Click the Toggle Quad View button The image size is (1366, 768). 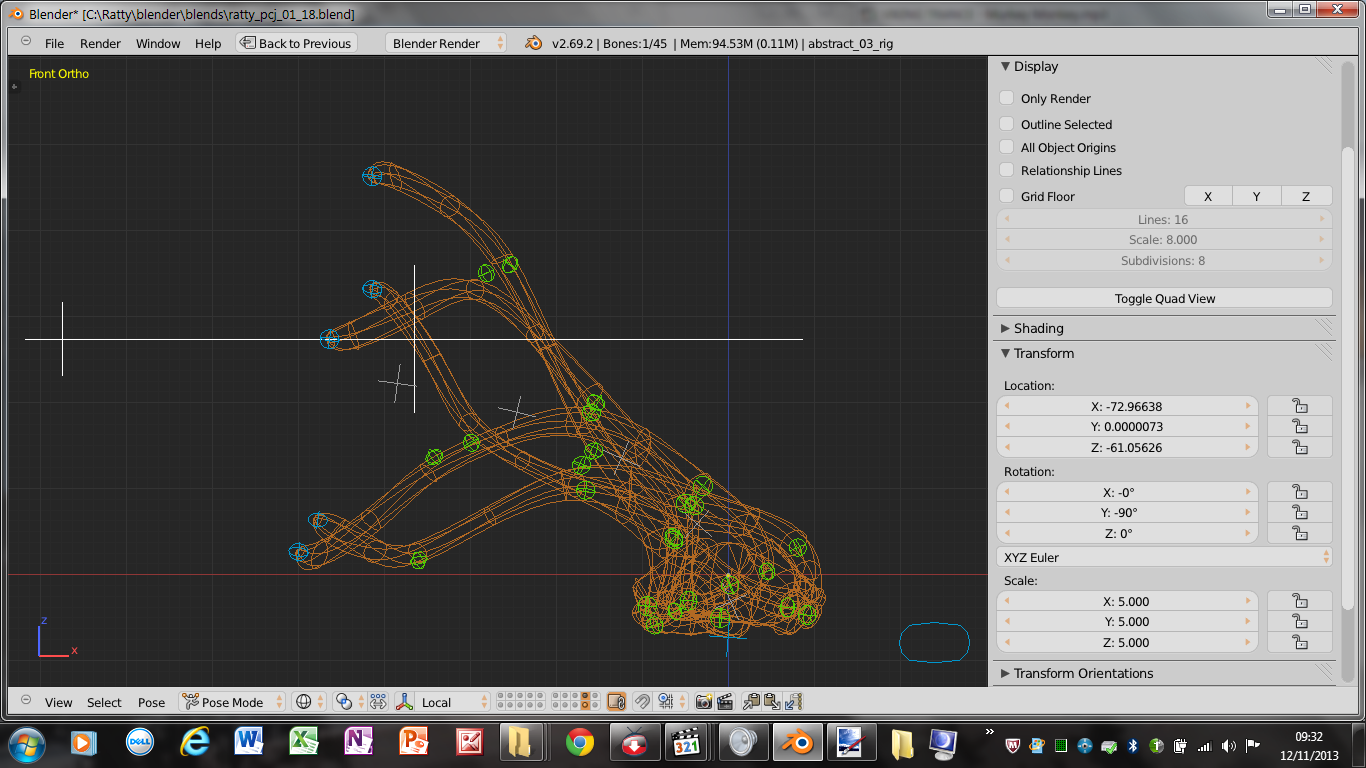point(1165,298)
